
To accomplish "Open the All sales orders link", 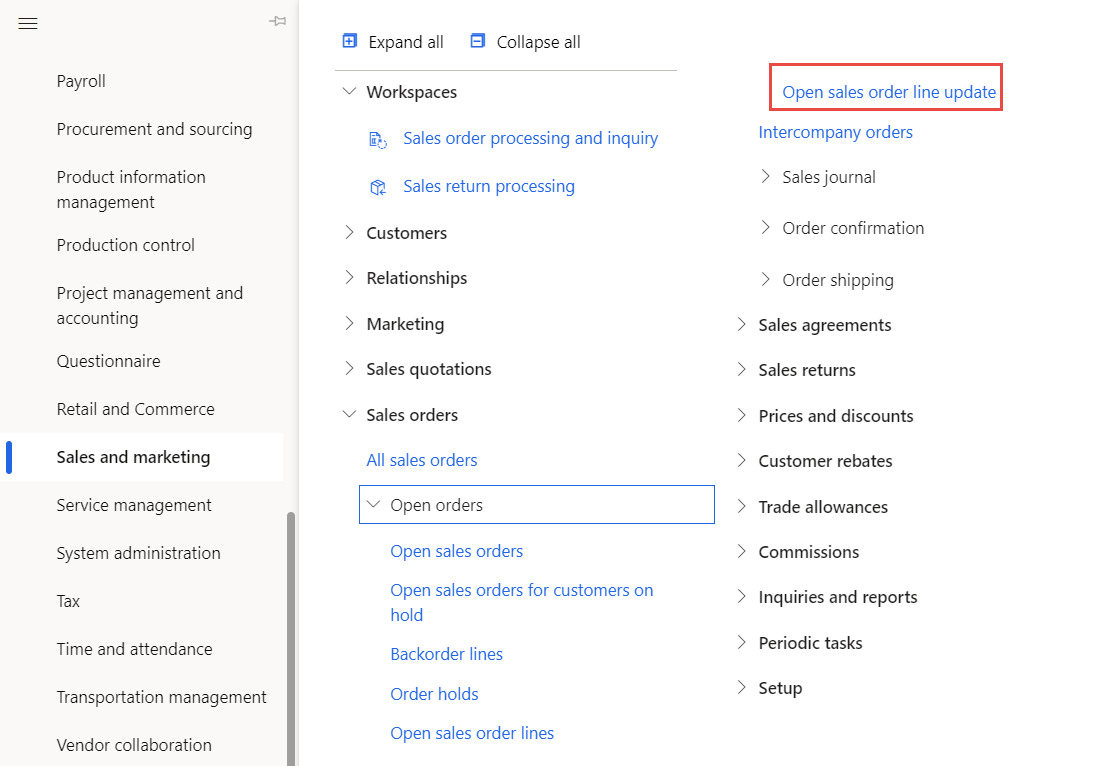I will 422,460.
